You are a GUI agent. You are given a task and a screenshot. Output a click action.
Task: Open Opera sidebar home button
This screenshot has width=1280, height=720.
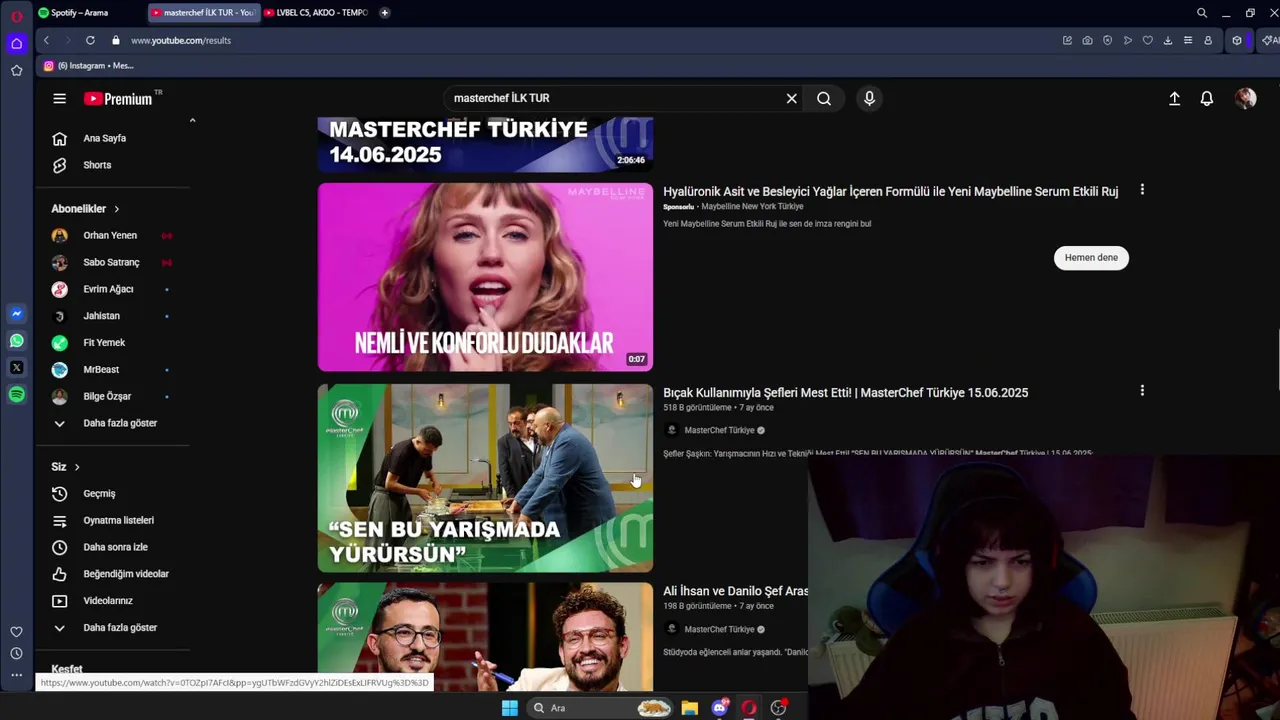[x=16, y=43]
